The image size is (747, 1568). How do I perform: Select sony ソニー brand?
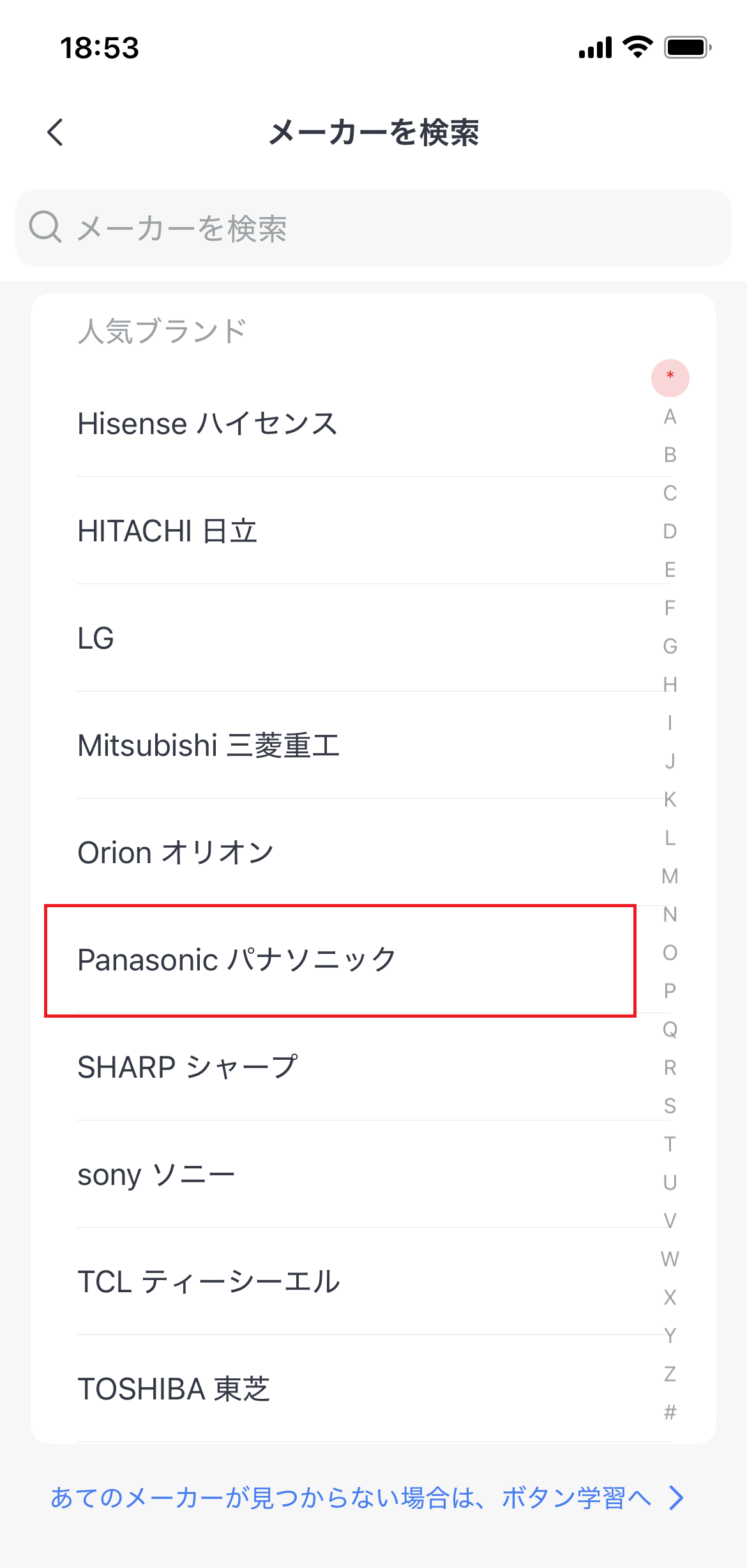coord(356,1174)
